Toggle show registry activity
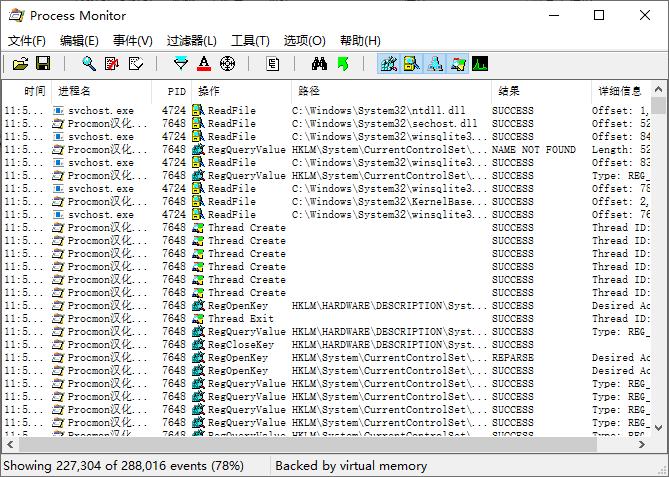Viewport: 669px width, 477px height. (x=388, y=64)
